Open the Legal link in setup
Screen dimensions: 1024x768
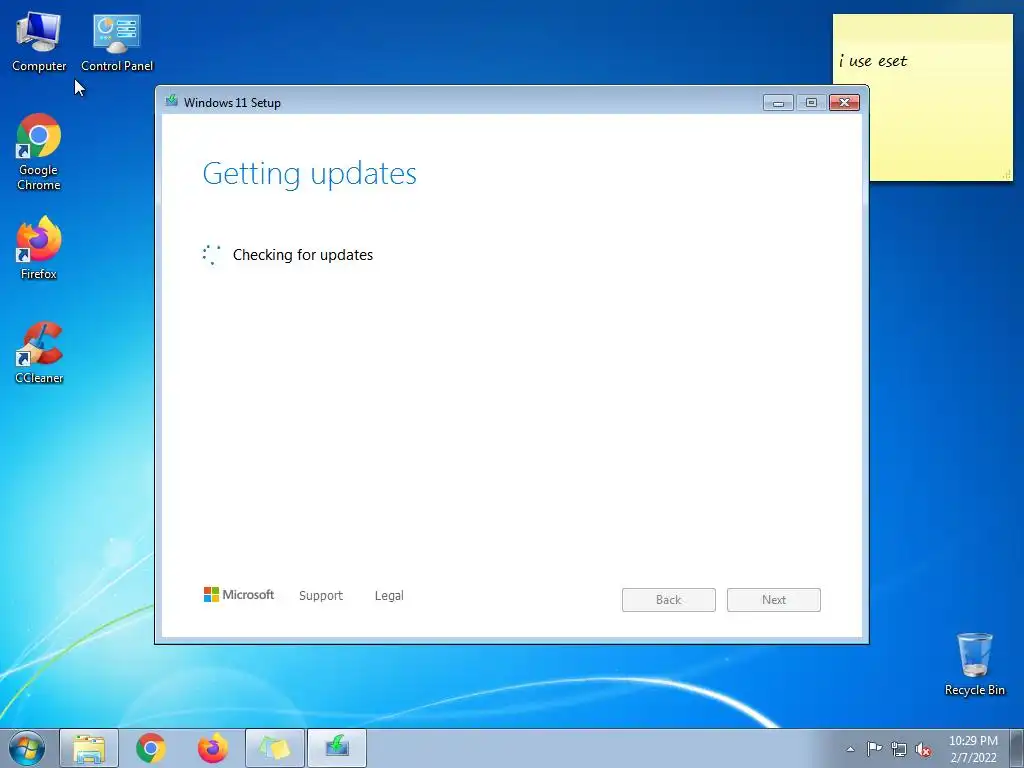pyautogui.click(x=389, y=596)
